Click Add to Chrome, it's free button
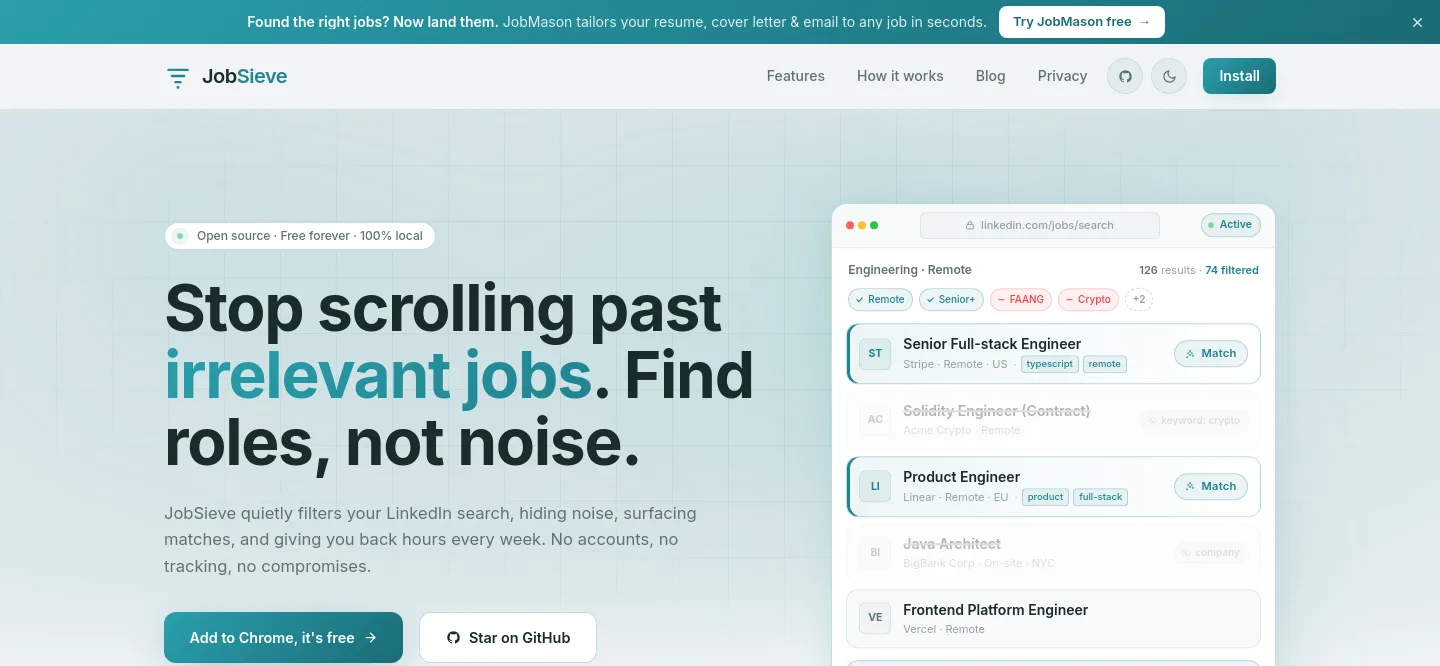Viewport: 1440px width, 666px height. 283,637
